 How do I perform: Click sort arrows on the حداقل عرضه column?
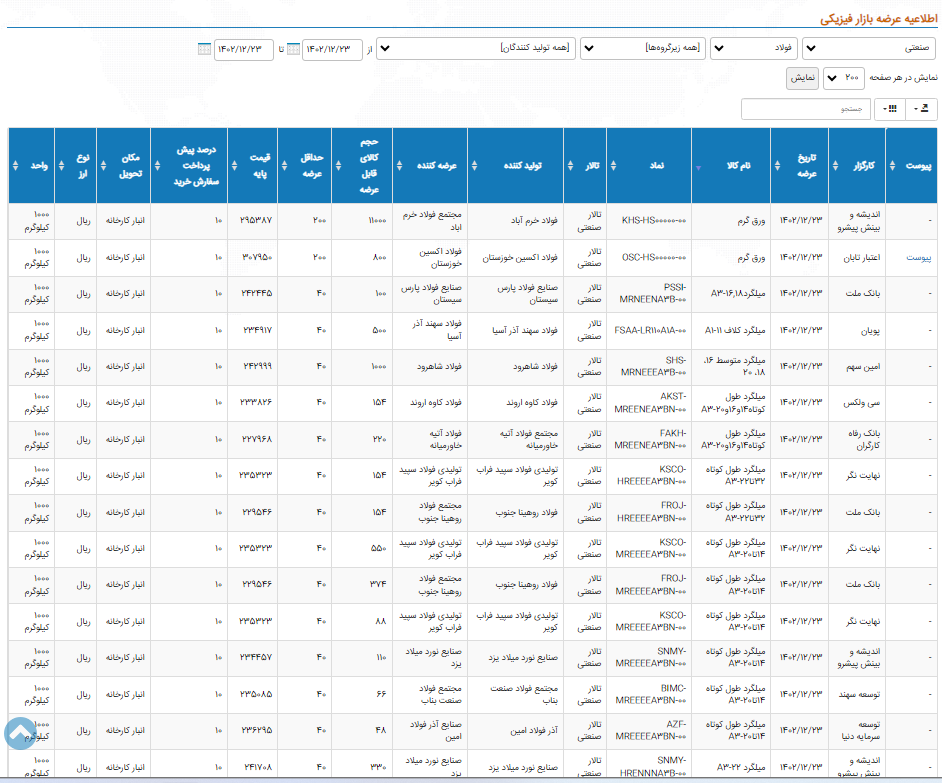pos(284,166)
